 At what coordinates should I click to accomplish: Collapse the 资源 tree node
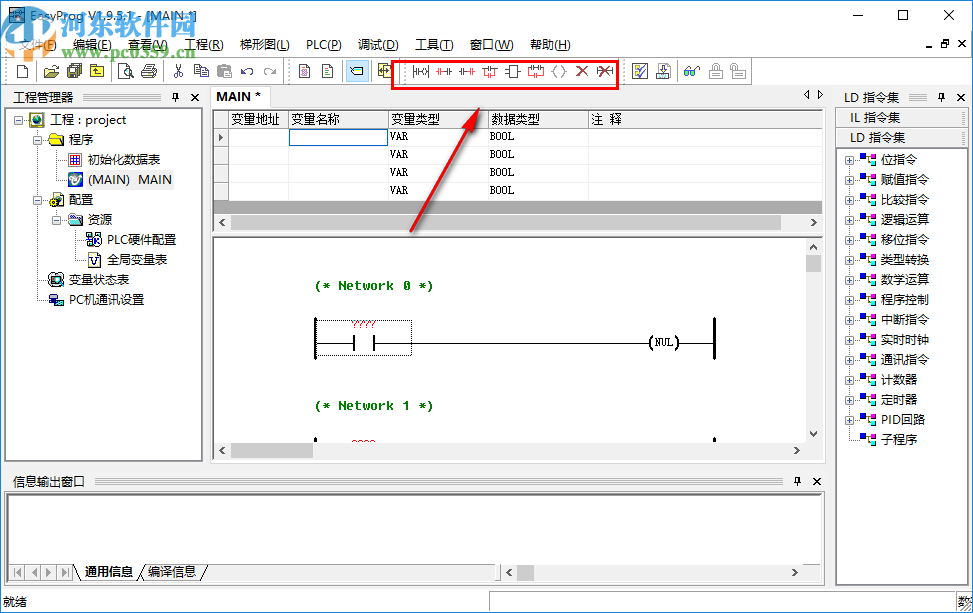point(56,220)
